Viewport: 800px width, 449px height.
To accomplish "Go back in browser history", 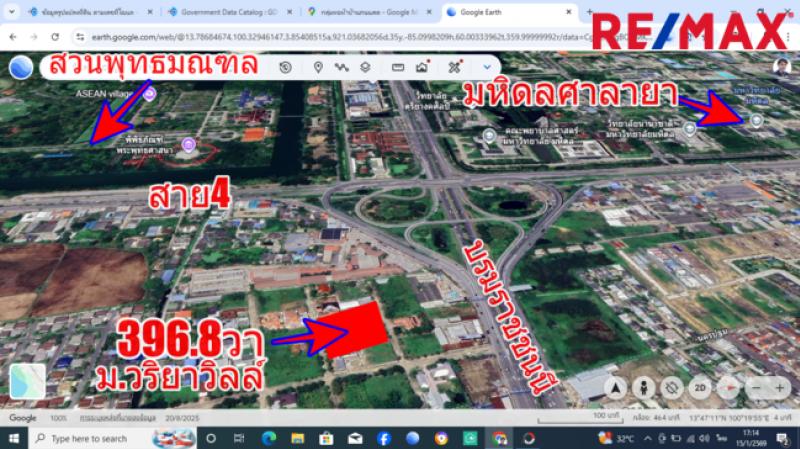I will (x=13, y=37).
